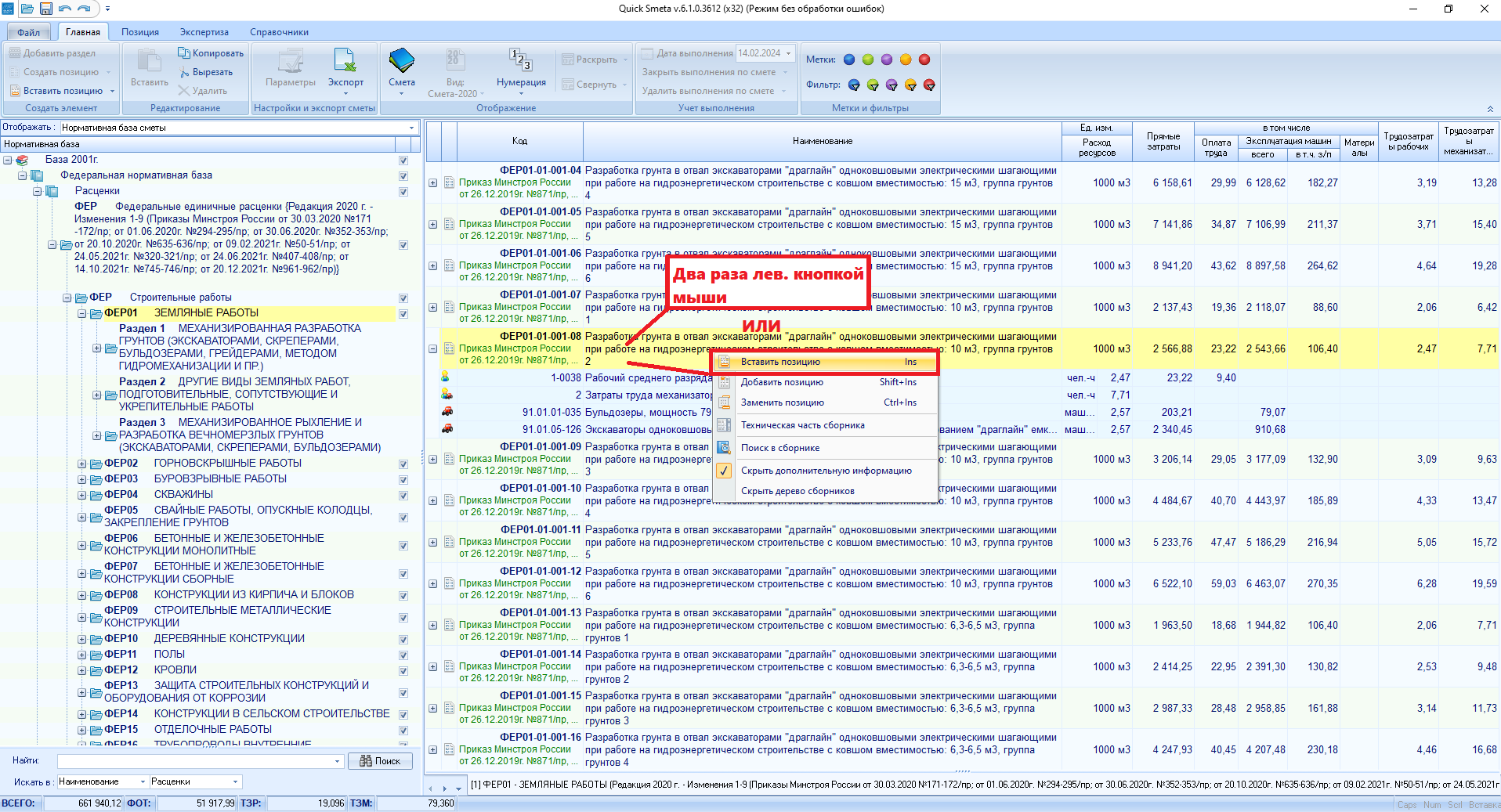
Task: Click the undo arrow in the quick access bar
Action: (x=65, y=9)
